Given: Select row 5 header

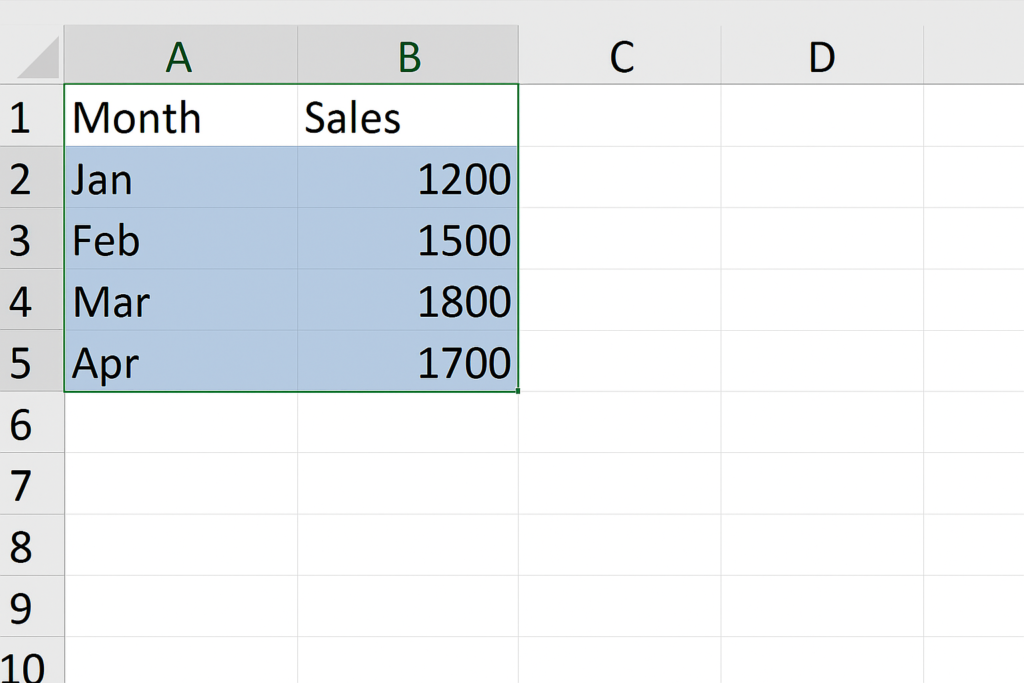Looking at the screenshot, I should point(32,361).
